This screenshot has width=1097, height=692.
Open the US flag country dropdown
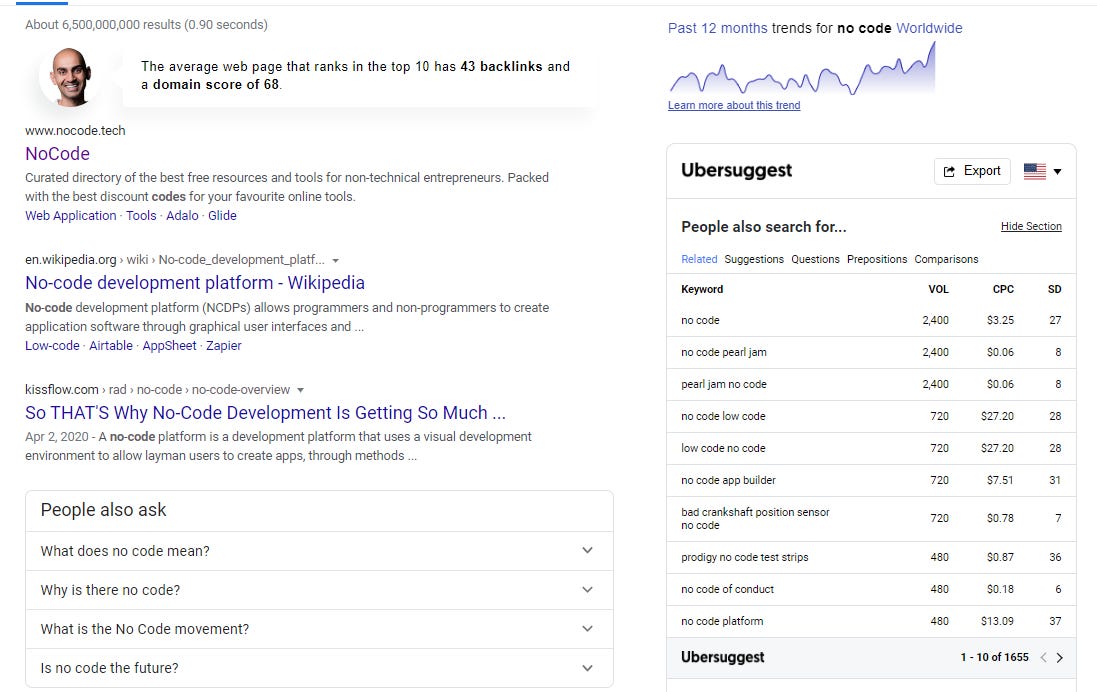1042,171
